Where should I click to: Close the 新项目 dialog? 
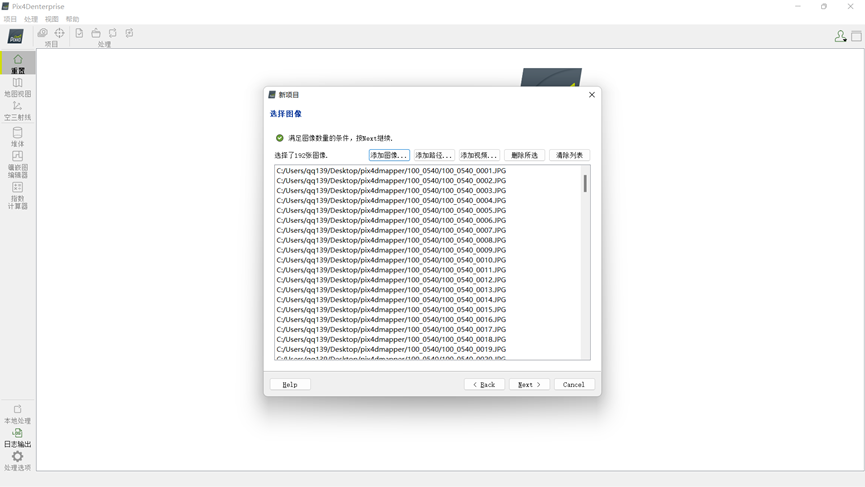coord(592,95)
